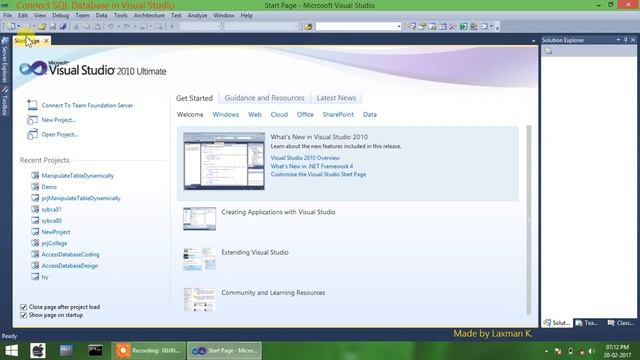Open the Data category link
Screen dimensions: 640x360
(x=370, y=115)
